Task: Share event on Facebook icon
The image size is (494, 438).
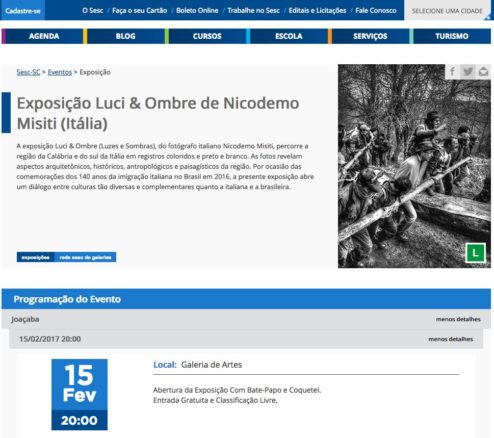Action: [x=452, y=72]
